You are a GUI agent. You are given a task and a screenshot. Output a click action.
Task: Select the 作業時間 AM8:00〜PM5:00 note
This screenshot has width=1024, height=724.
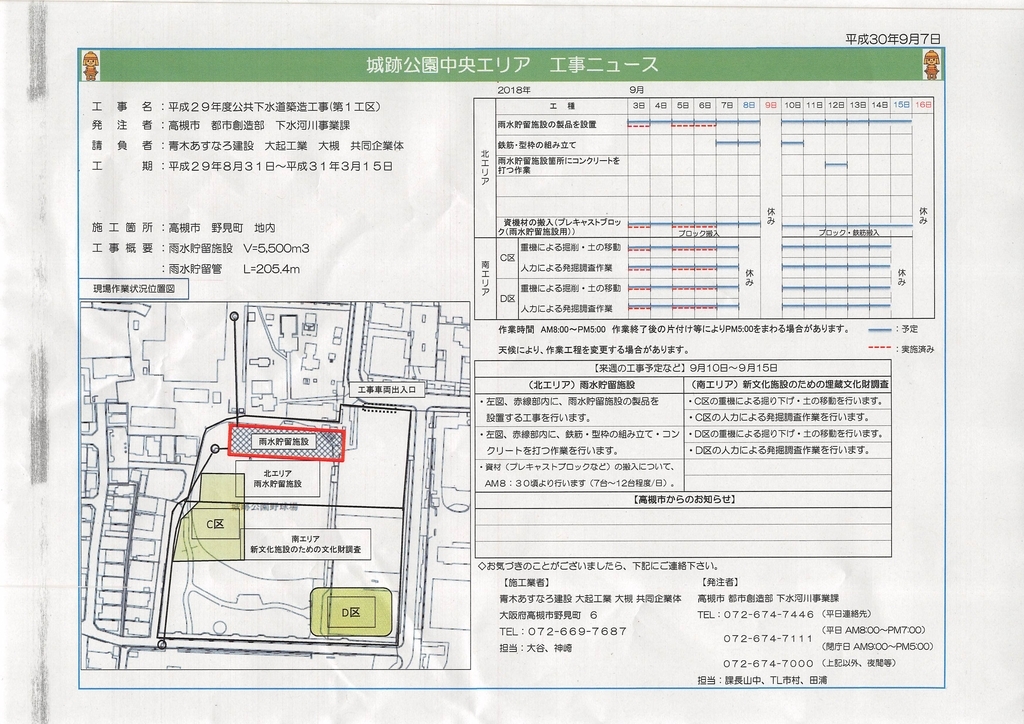tap(674, 329)
